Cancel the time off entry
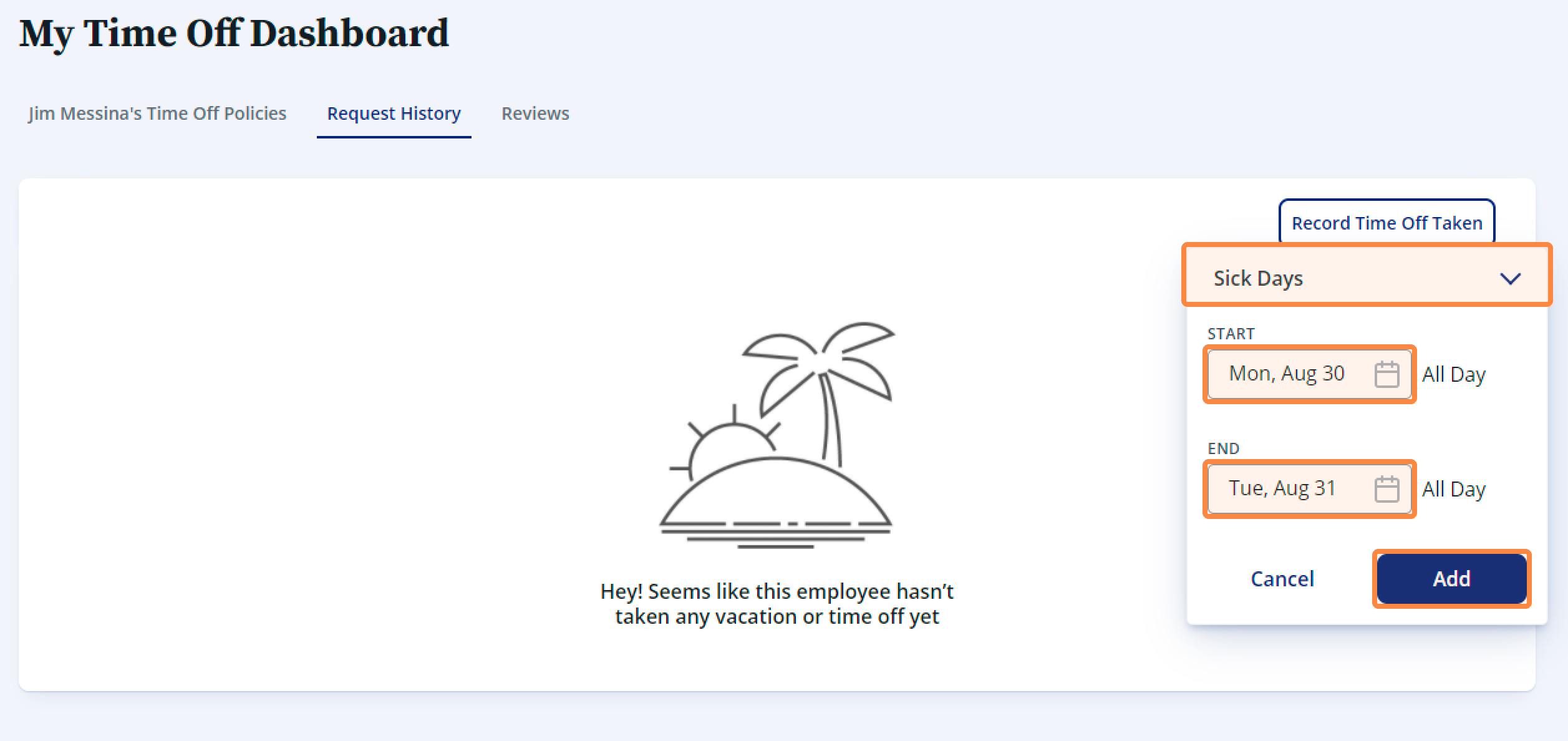The height and width of the screenshot is (741, 1568). [1282, 579]
